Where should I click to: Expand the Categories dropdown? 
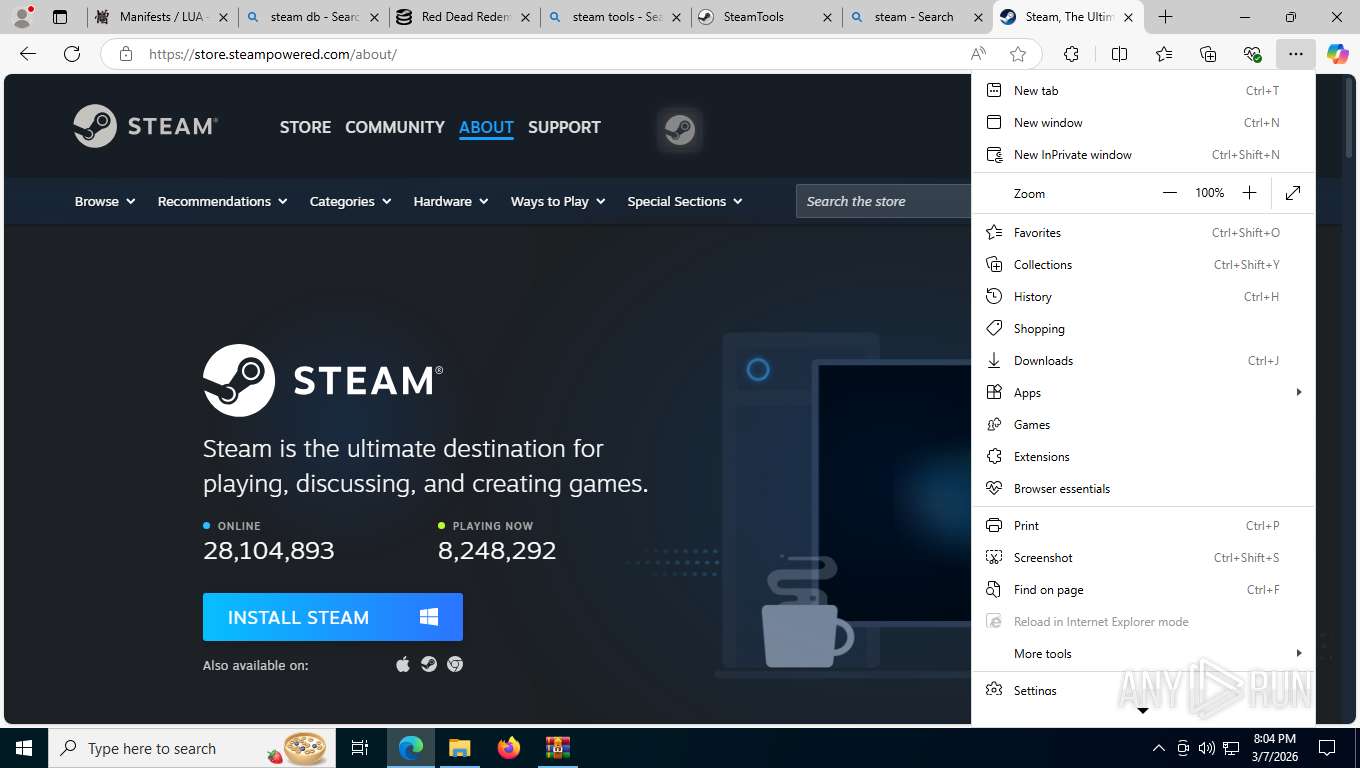click(x=351, y=201)
